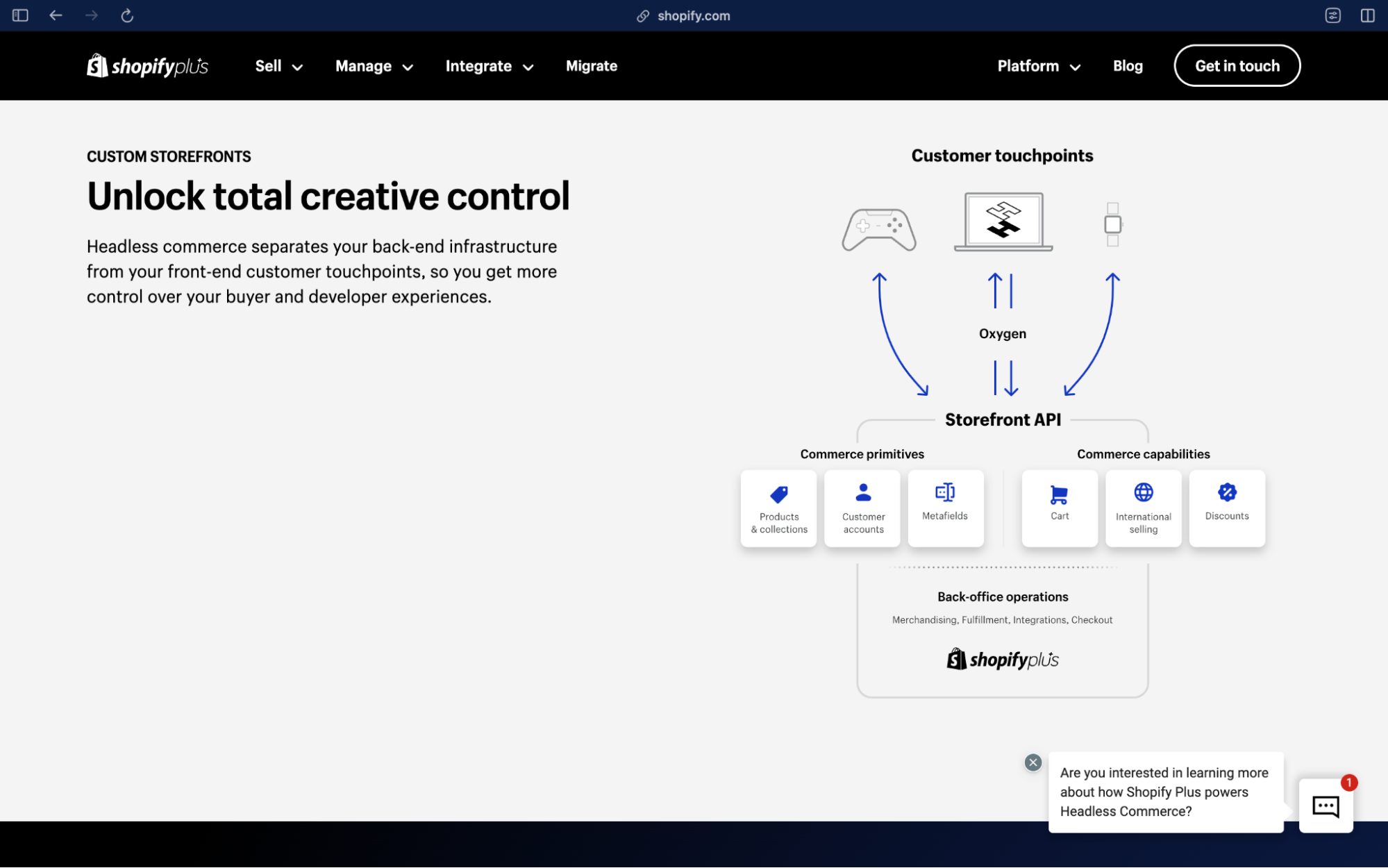The image size is (1388, 868).
Task: Click the Cart shopping cart icon
Action: coord(1059,494)
